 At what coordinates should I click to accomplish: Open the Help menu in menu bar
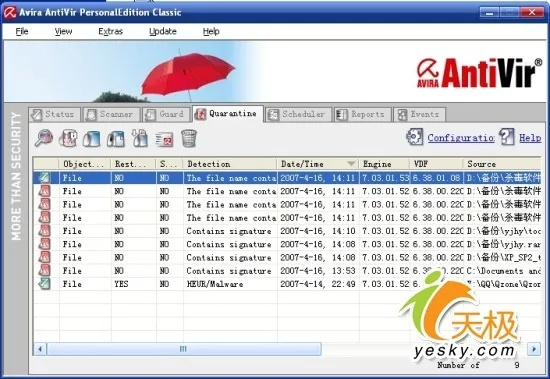[211, 32]
